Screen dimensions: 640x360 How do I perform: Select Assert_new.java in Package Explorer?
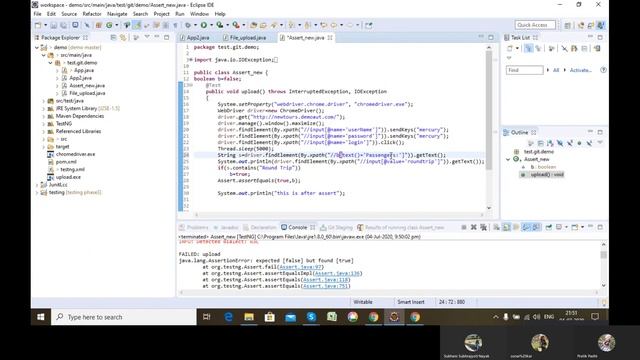tap(87, 86)
